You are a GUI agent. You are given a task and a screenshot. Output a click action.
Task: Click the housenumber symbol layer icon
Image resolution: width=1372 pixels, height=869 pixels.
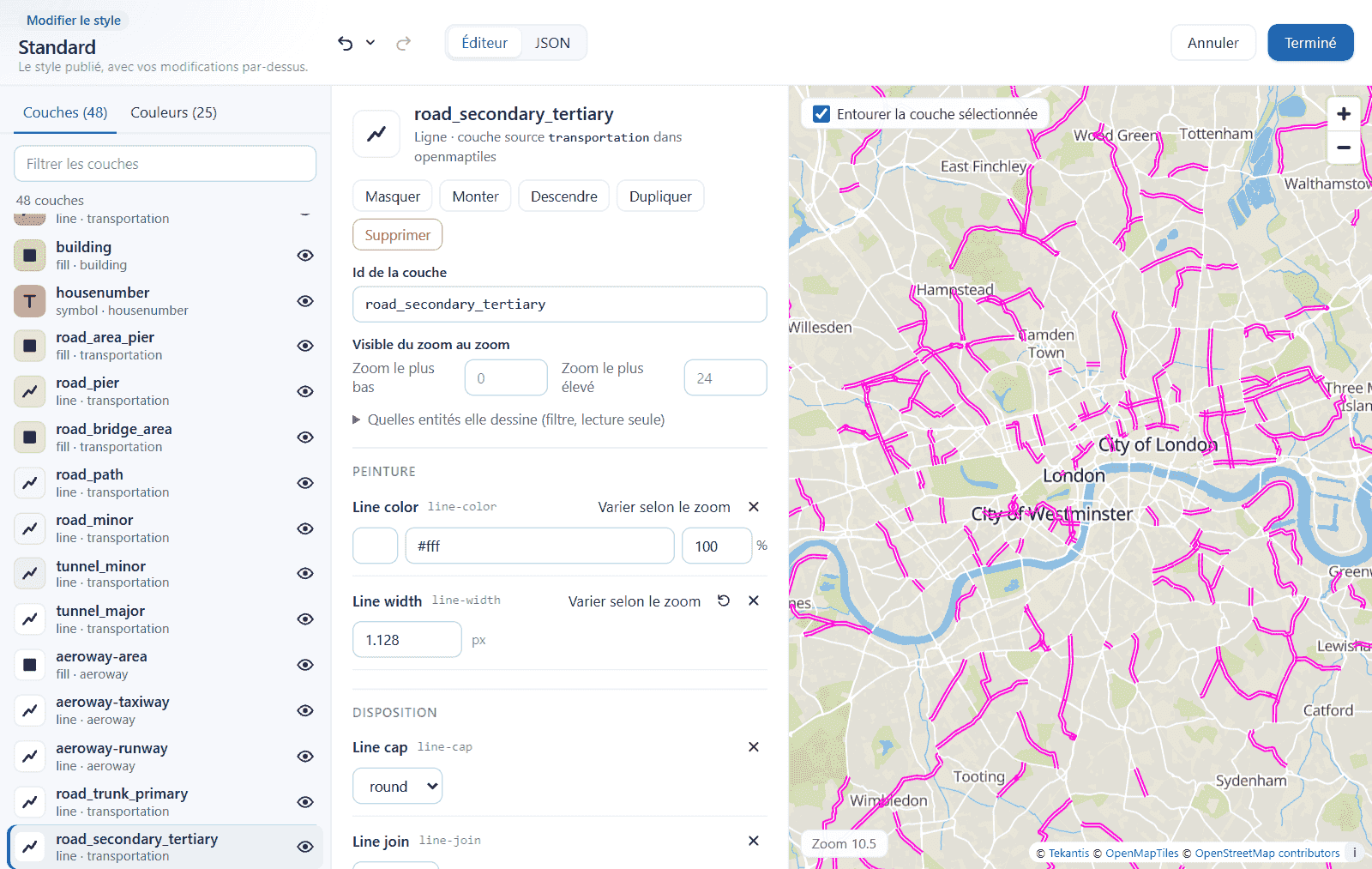(30, 301)
